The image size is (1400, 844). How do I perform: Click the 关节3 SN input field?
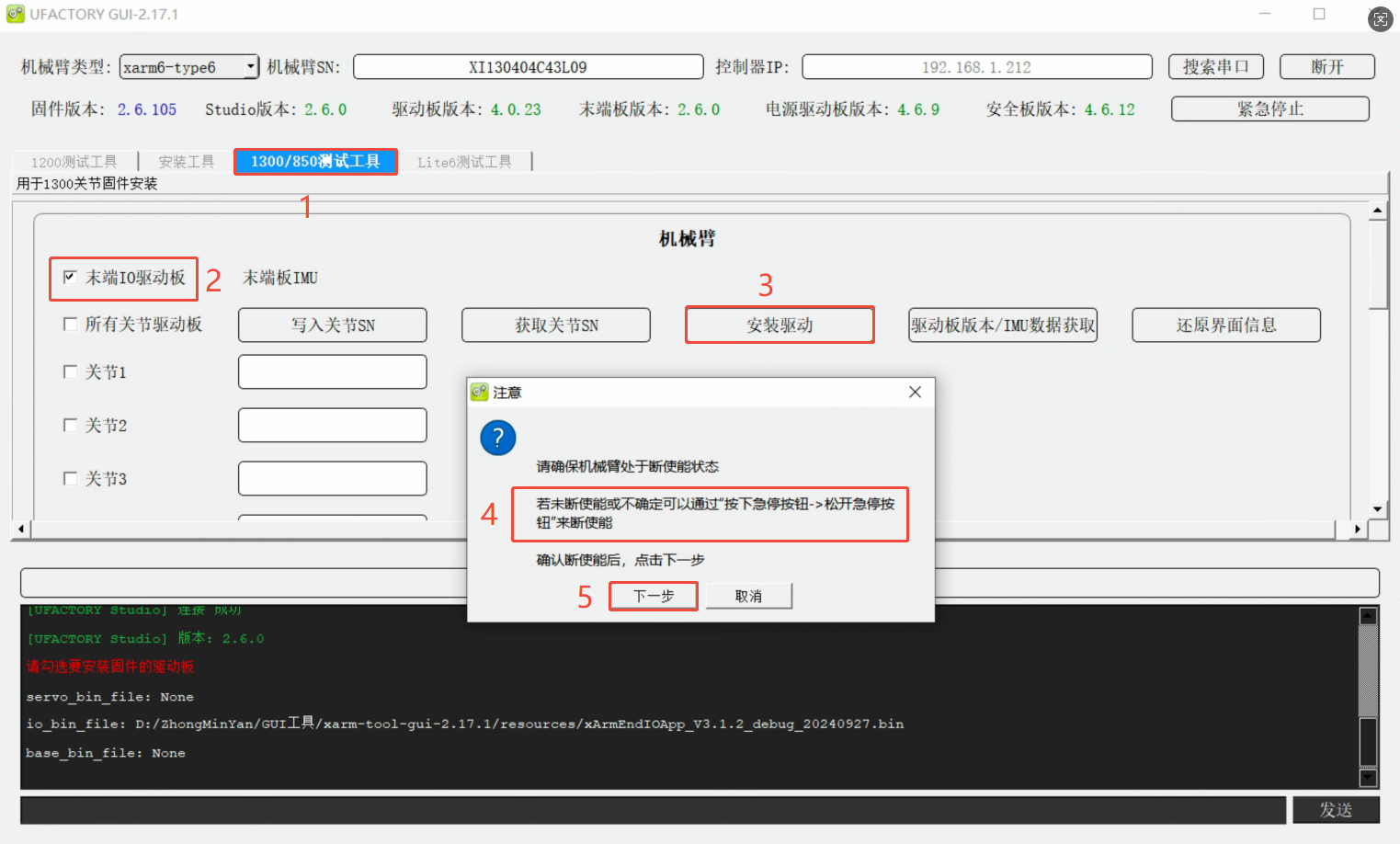(x=333, y=478)
